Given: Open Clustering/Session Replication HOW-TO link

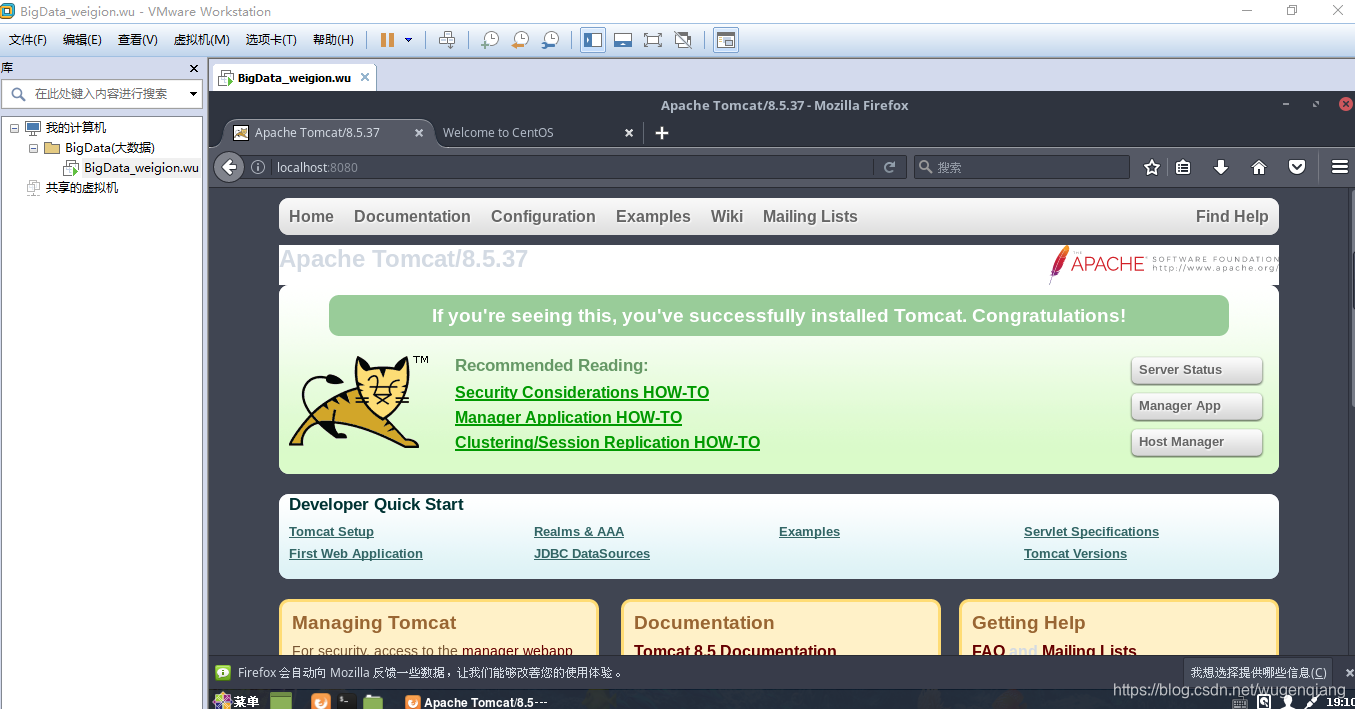Looking at the screenshot, I should [x=607, y=442].
